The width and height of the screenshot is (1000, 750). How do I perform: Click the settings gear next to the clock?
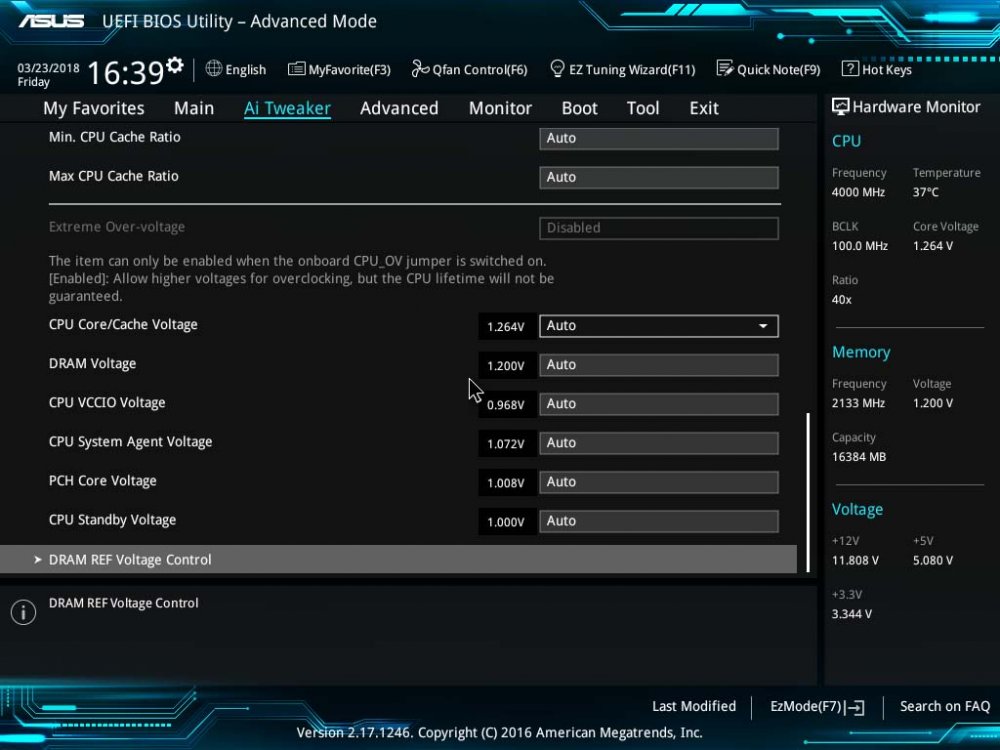174,65
